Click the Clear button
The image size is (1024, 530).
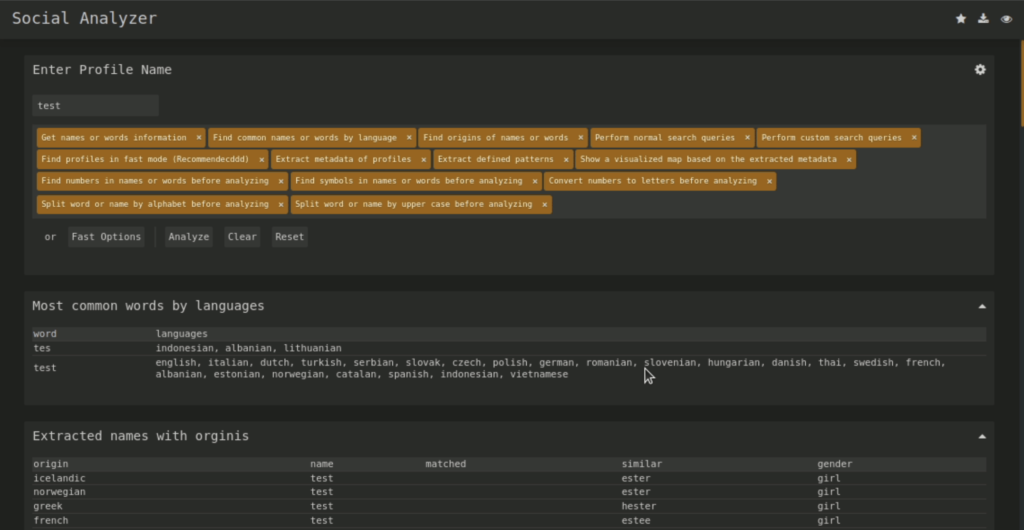(x=242, y=237)
